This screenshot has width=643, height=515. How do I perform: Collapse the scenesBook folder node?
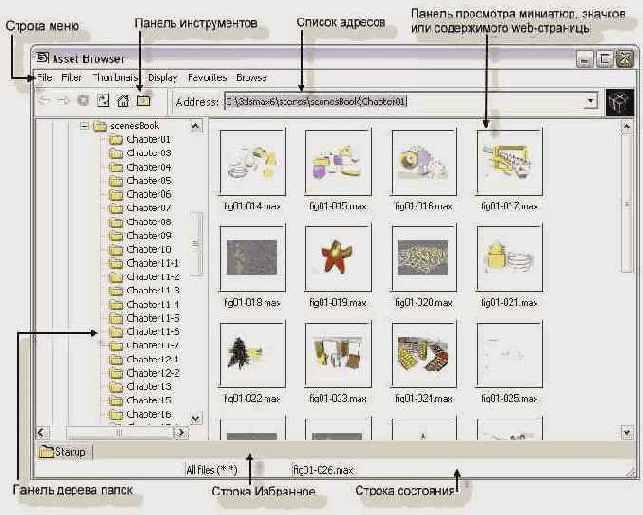click(x=84, y=126)
